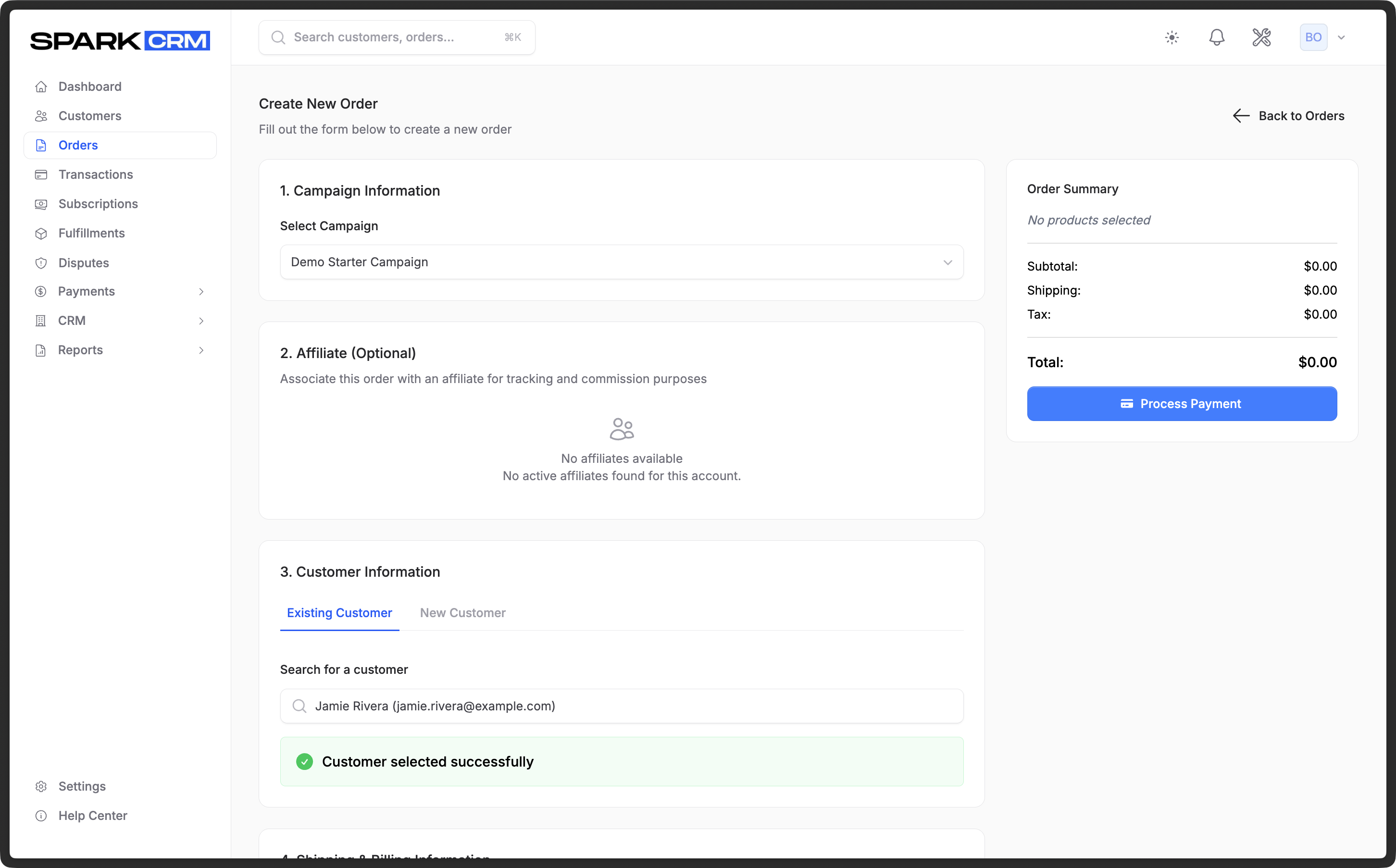Click the 'Customer selected successfully' message
The image size is (1396, 868).
(428, 762)
